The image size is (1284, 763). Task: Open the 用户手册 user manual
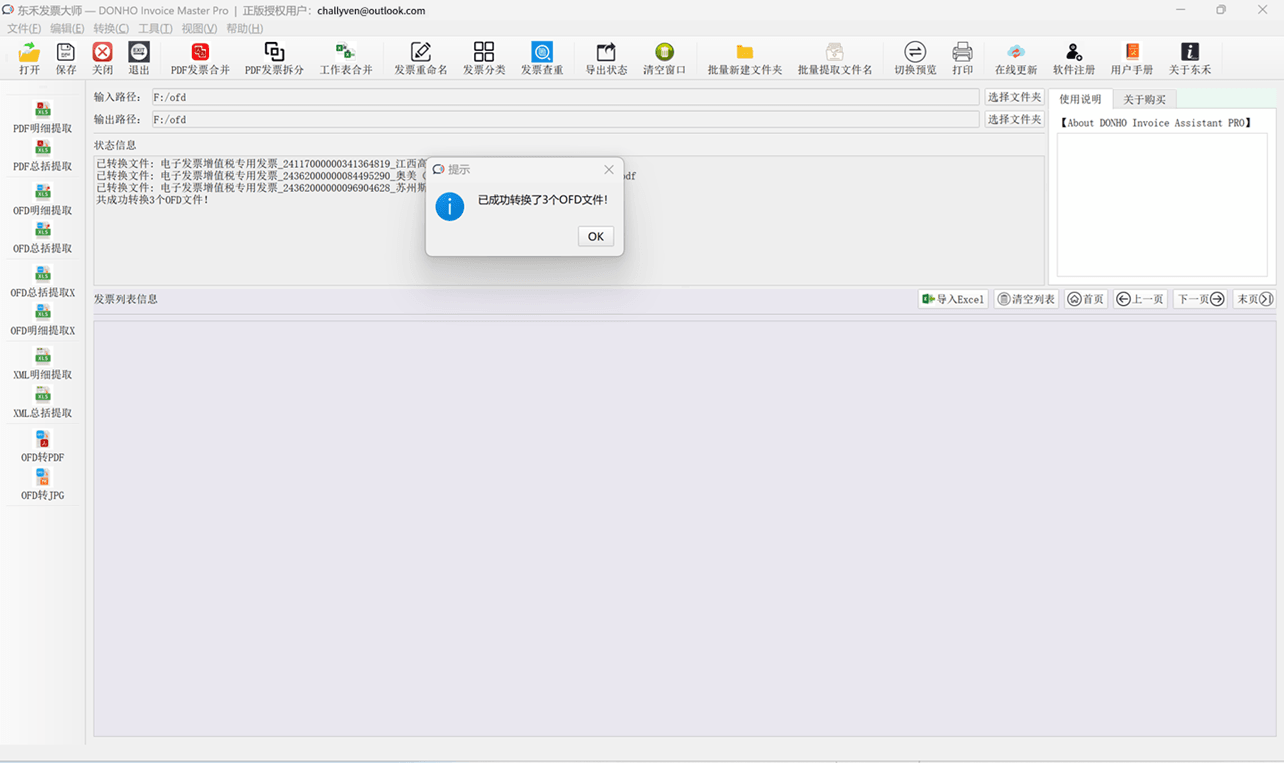click(x=1132, y=58)
